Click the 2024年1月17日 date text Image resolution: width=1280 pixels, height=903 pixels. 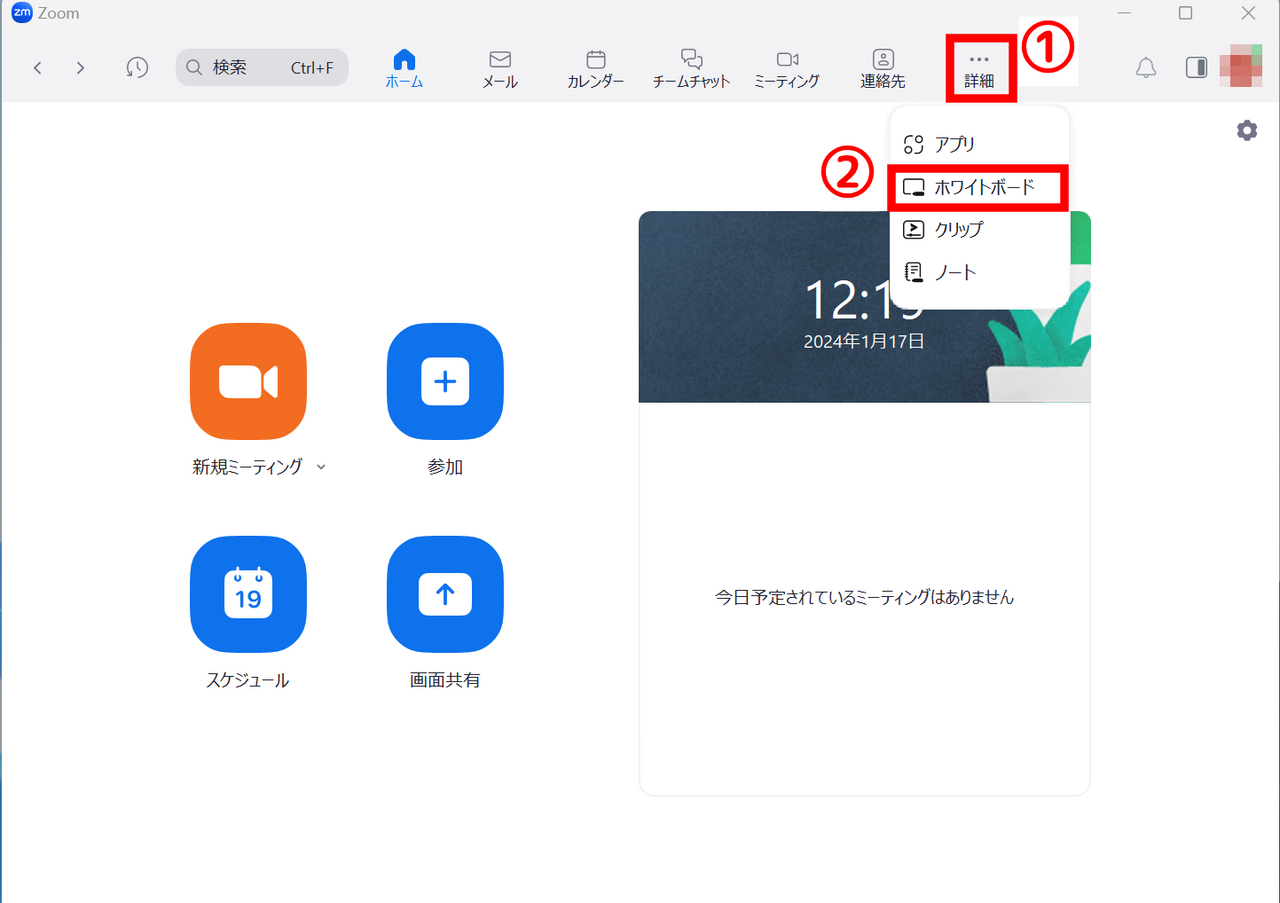[x=864, y=341]
